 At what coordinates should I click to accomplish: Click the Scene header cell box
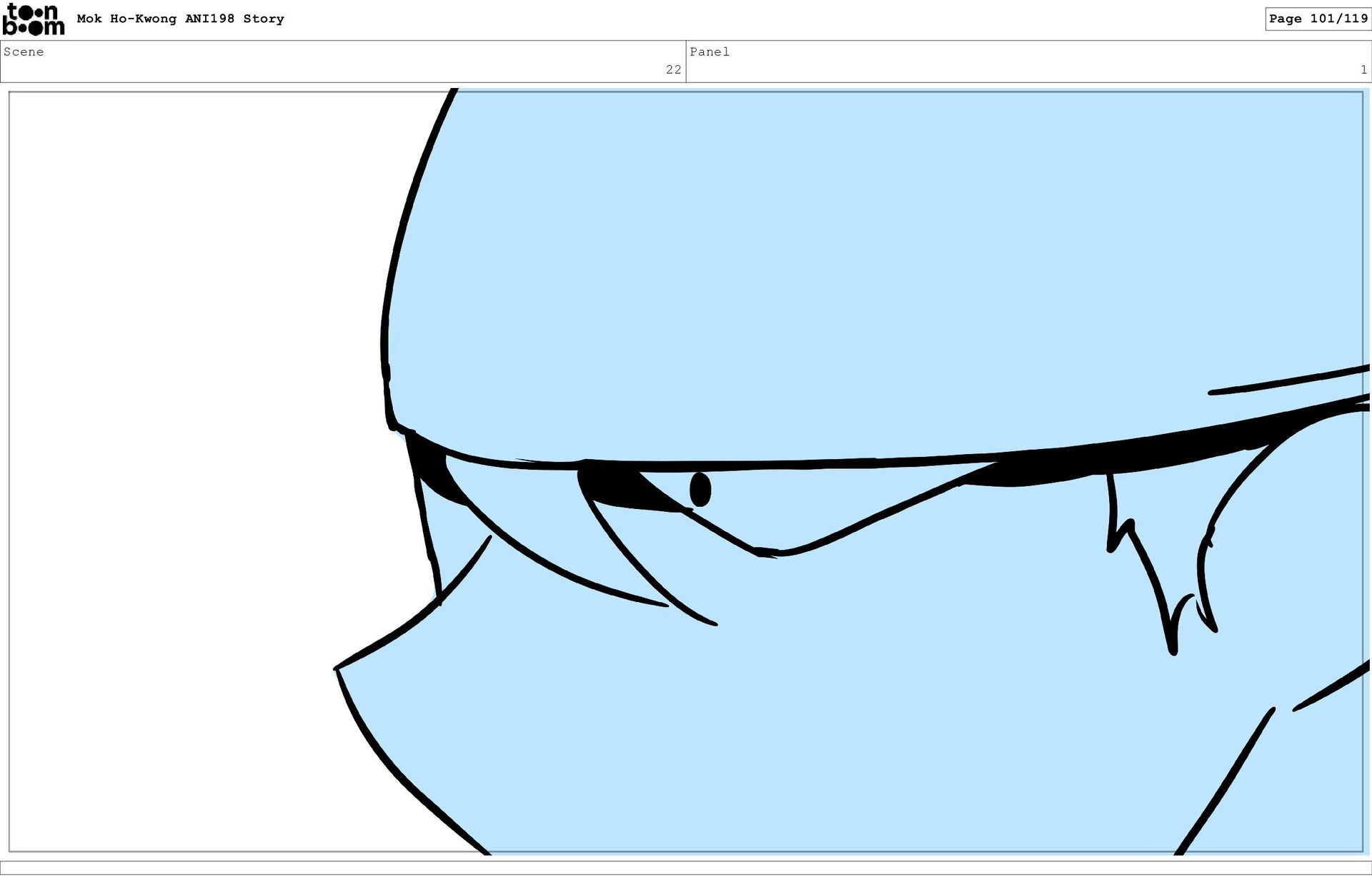(343, 61)
